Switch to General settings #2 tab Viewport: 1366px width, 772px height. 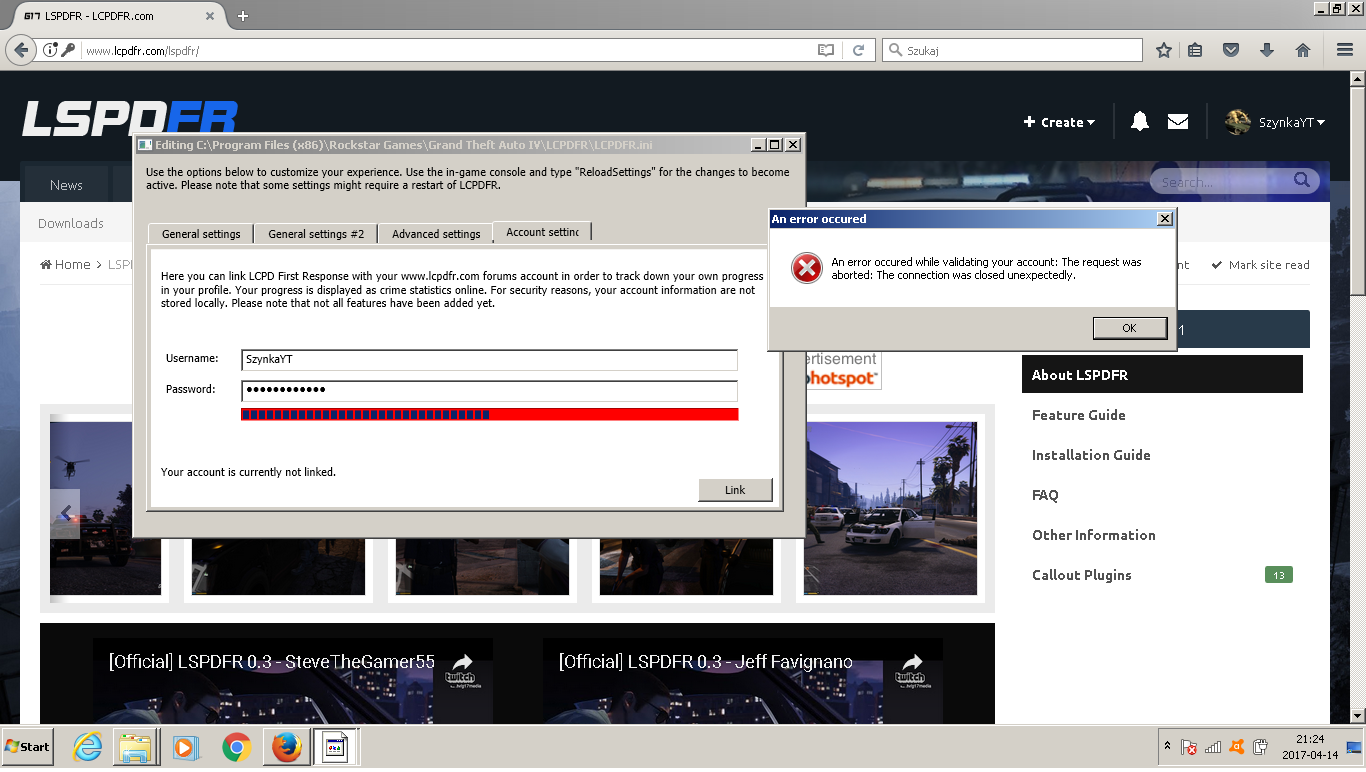tap(316, 234)
